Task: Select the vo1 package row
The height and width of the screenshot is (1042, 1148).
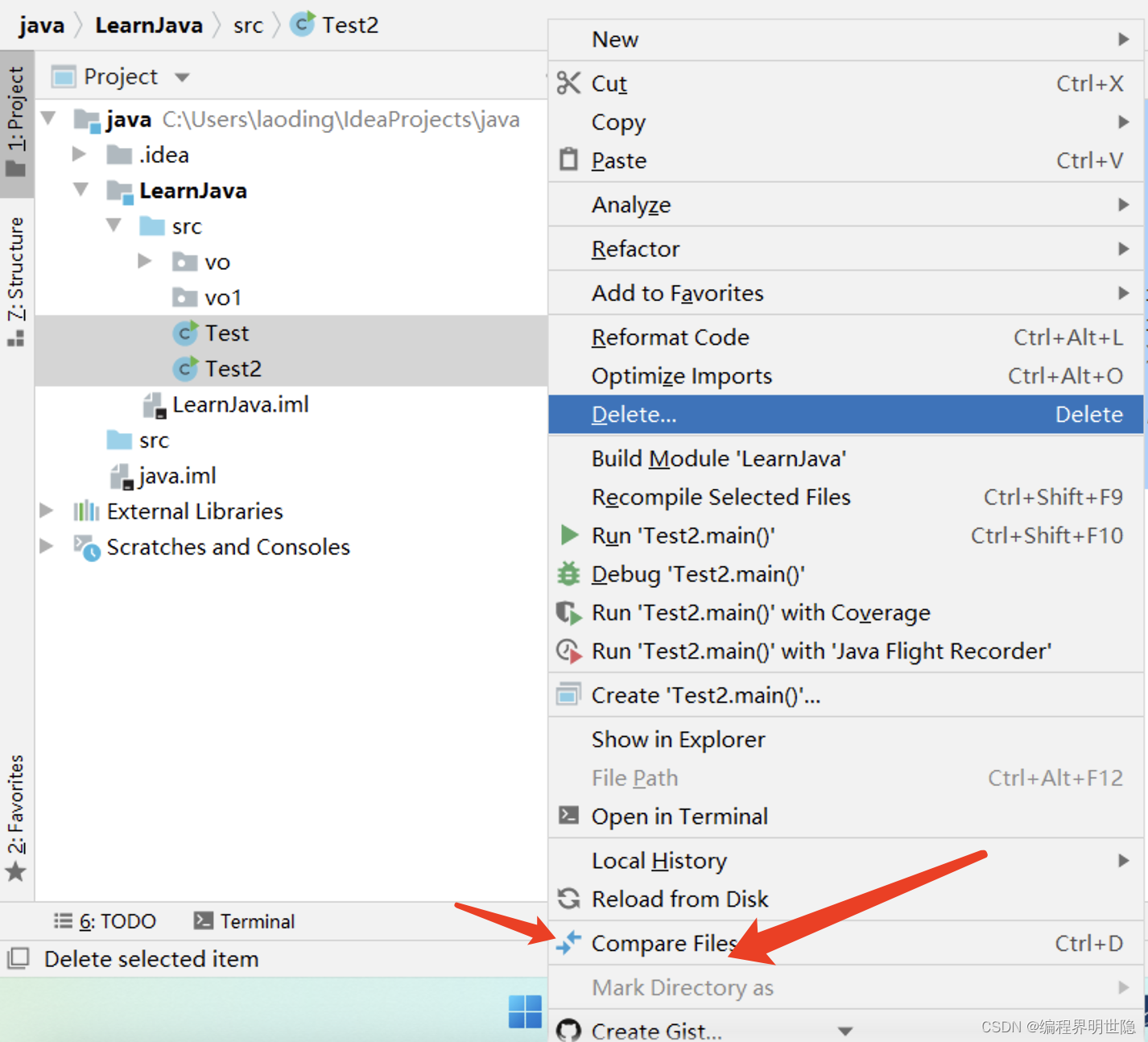Action: tap(291, 297)
